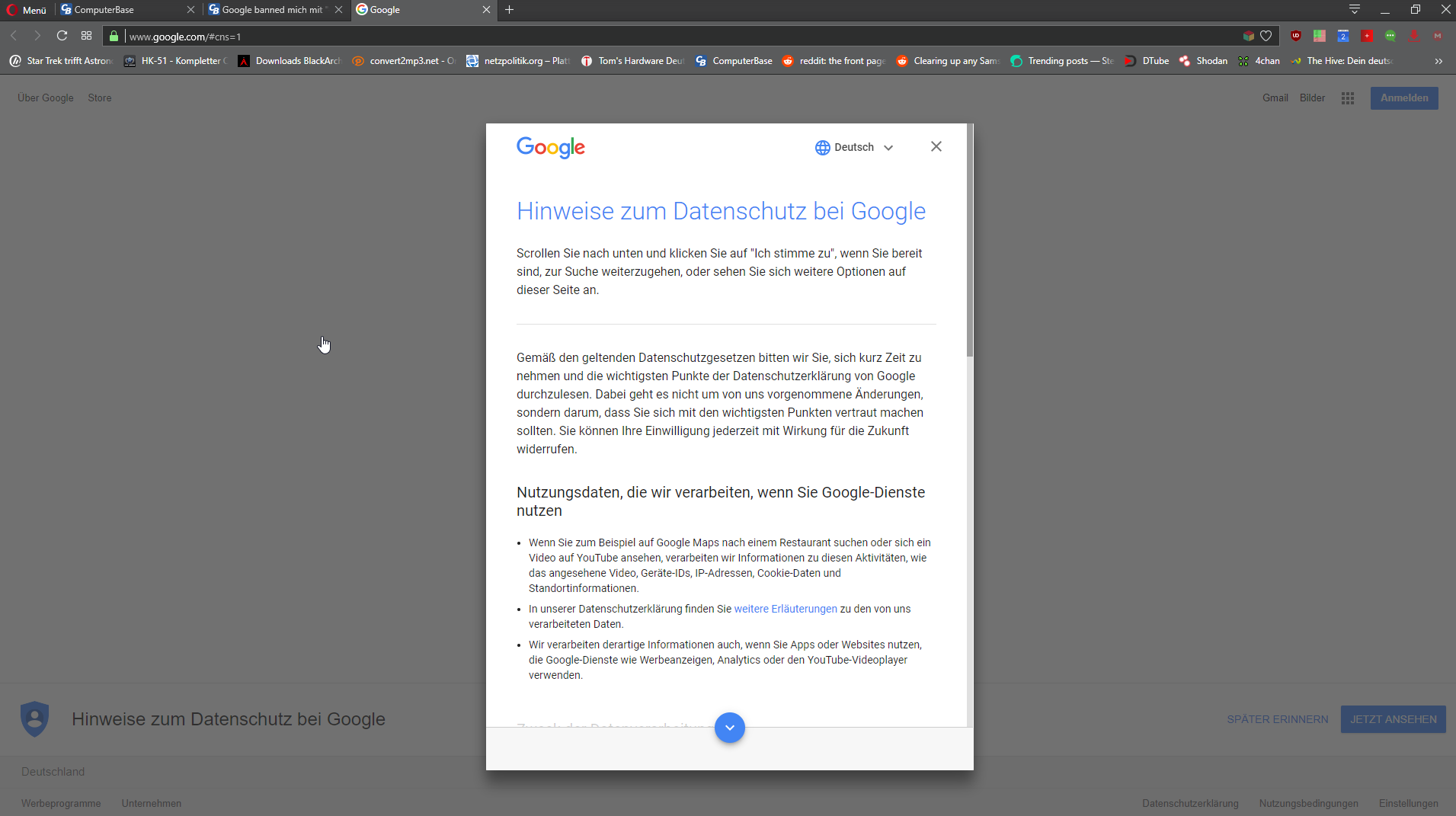
Task: Click the Anmelden button
Action: coord(1403,98)
